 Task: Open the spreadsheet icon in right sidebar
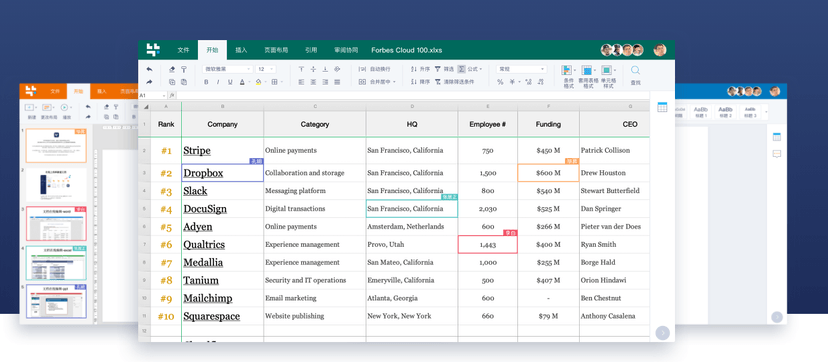point(662,107)
